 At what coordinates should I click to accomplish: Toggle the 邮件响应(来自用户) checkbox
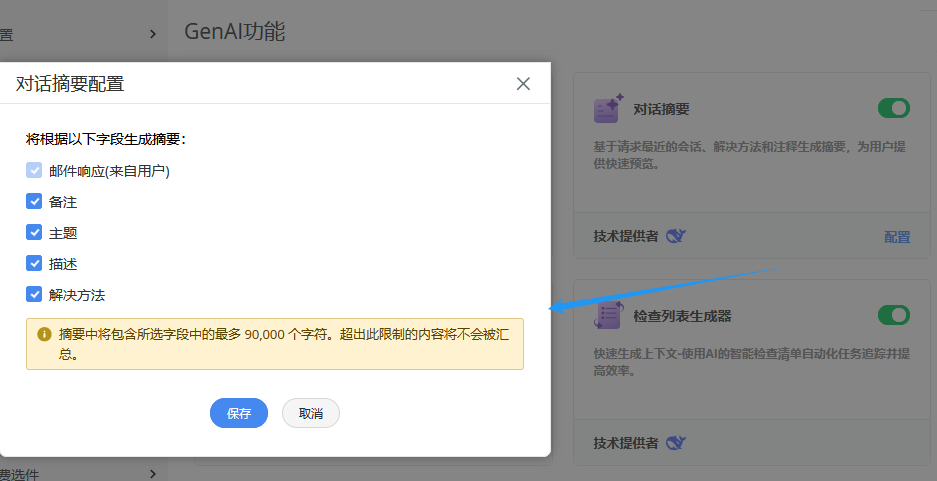click(34, 171)
